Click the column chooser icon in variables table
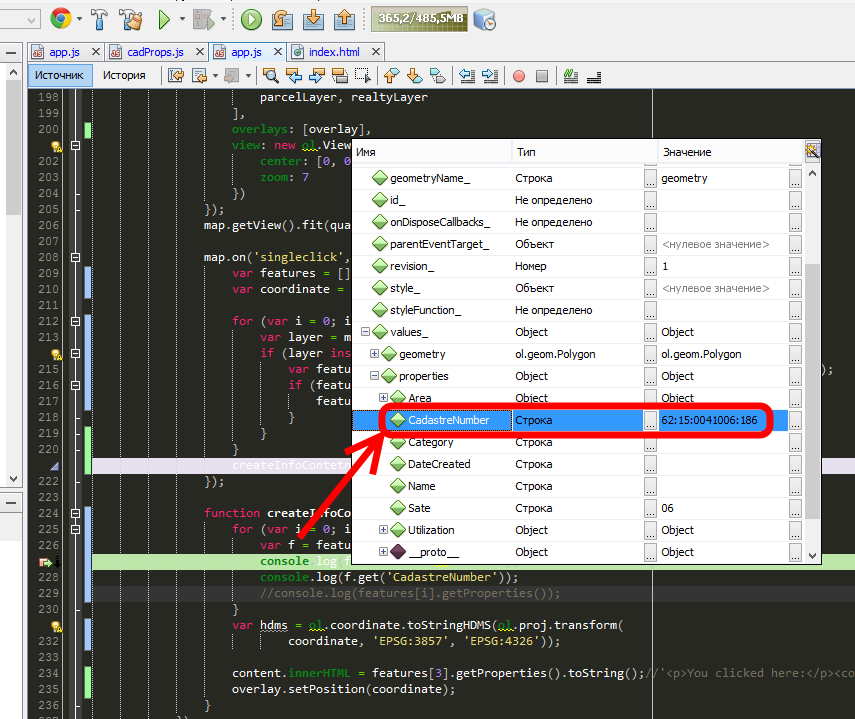The height and width of the screenshot is (719, 855). 813,151
